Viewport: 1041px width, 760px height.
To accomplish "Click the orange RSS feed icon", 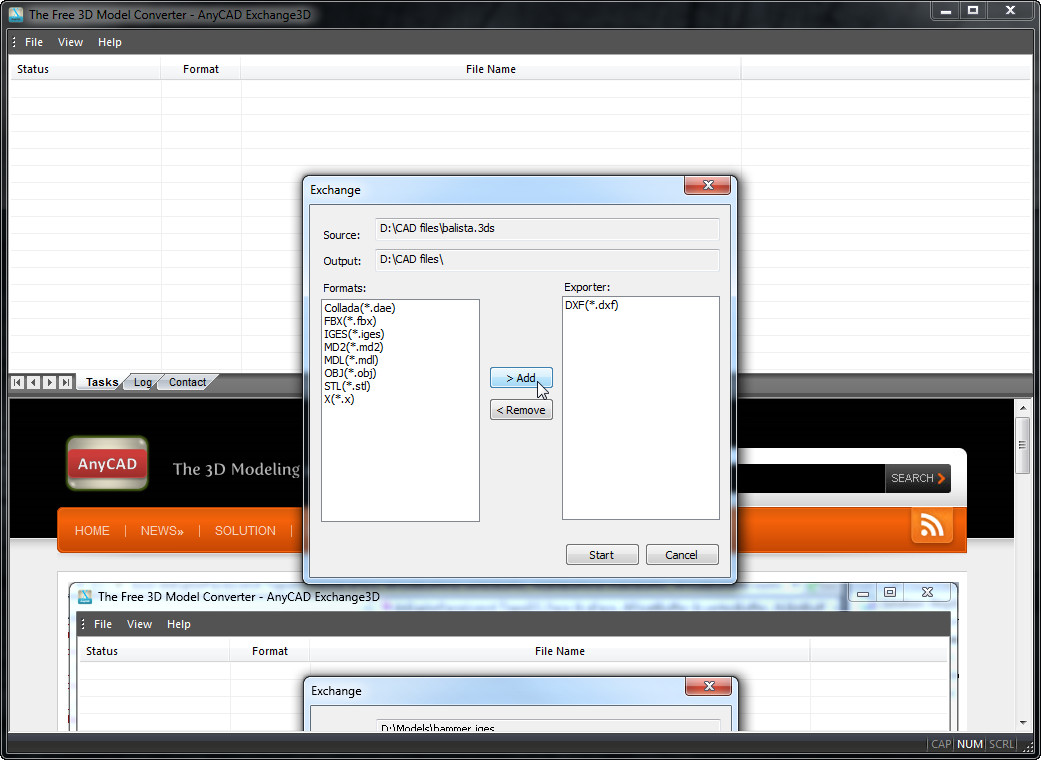I will (931, 526).
